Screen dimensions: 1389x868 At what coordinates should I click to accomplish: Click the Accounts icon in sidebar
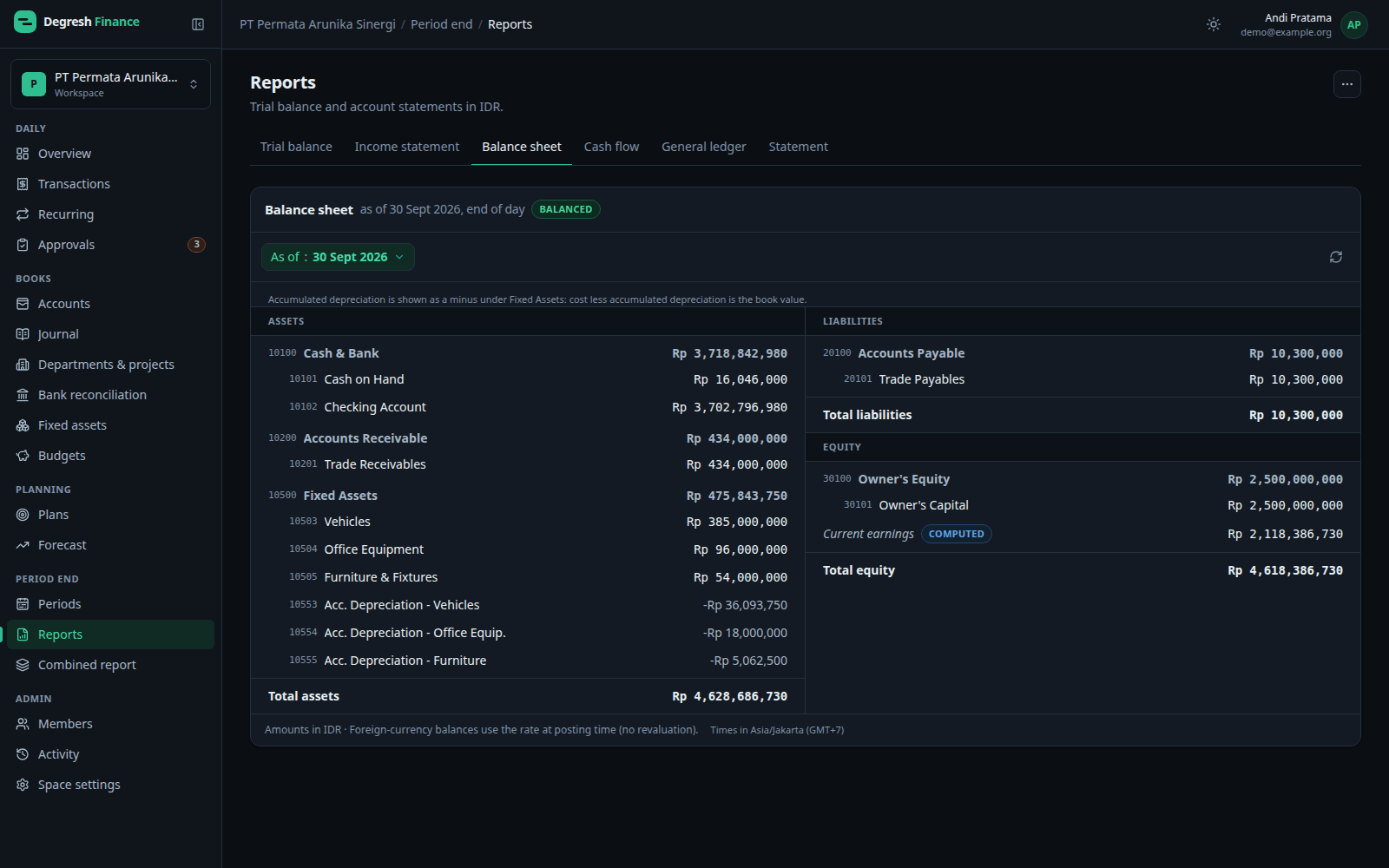tap(23, 304)
